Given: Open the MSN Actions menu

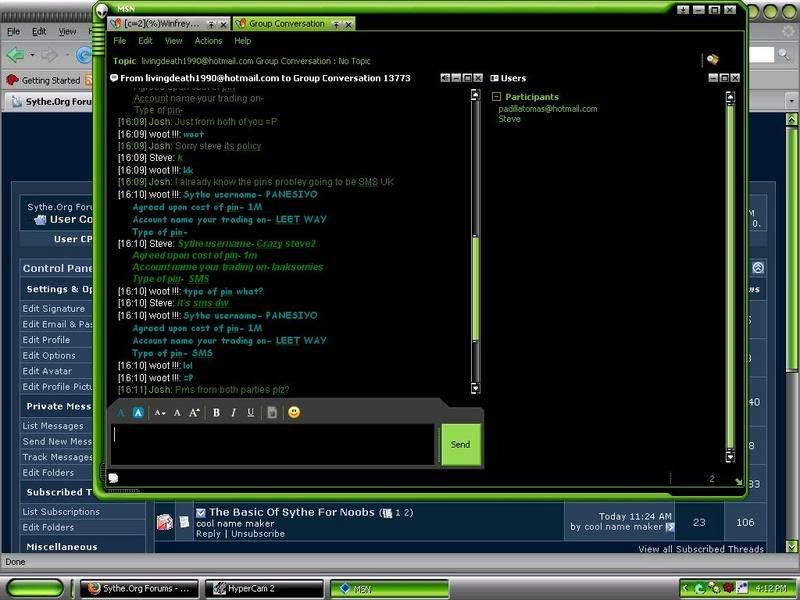Looking at the screenshot, I should coord(208,41).
